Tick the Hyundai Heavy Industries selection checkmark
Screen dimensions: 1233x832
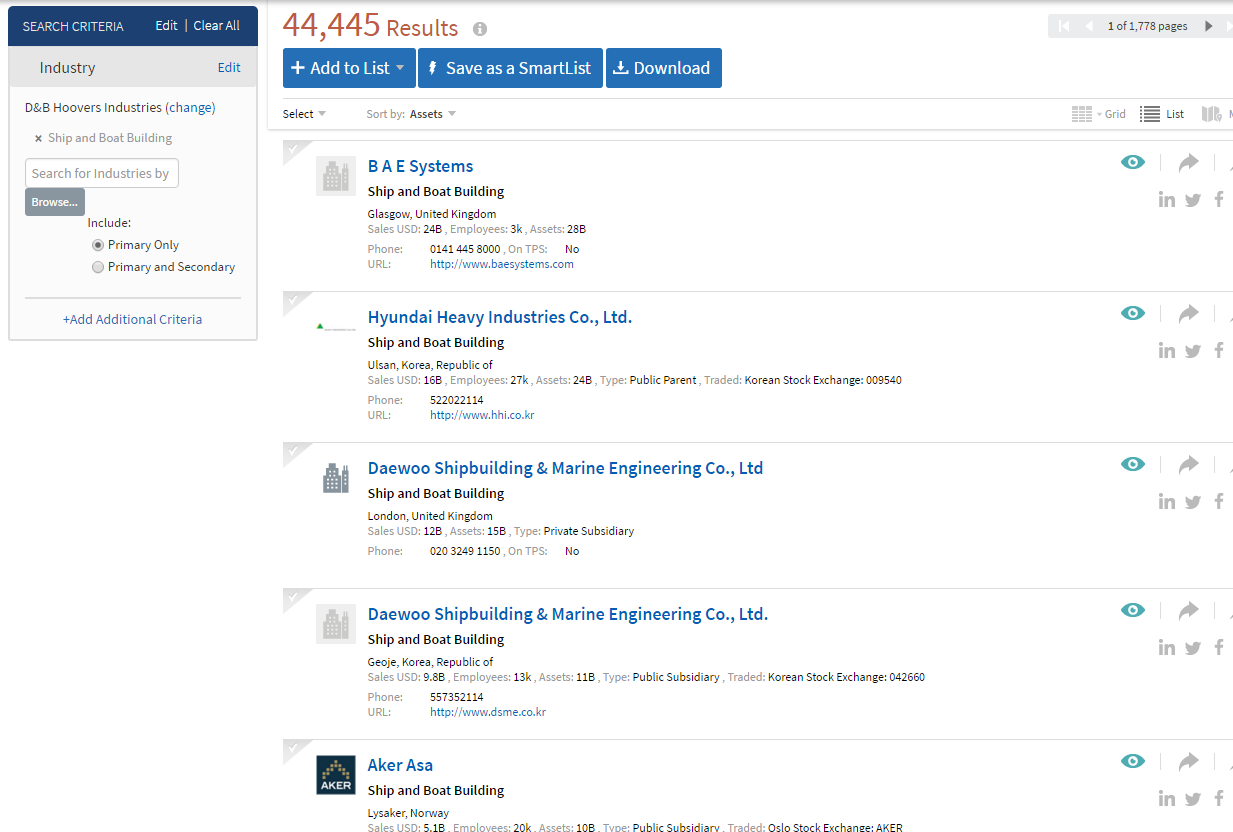(293, 301)
